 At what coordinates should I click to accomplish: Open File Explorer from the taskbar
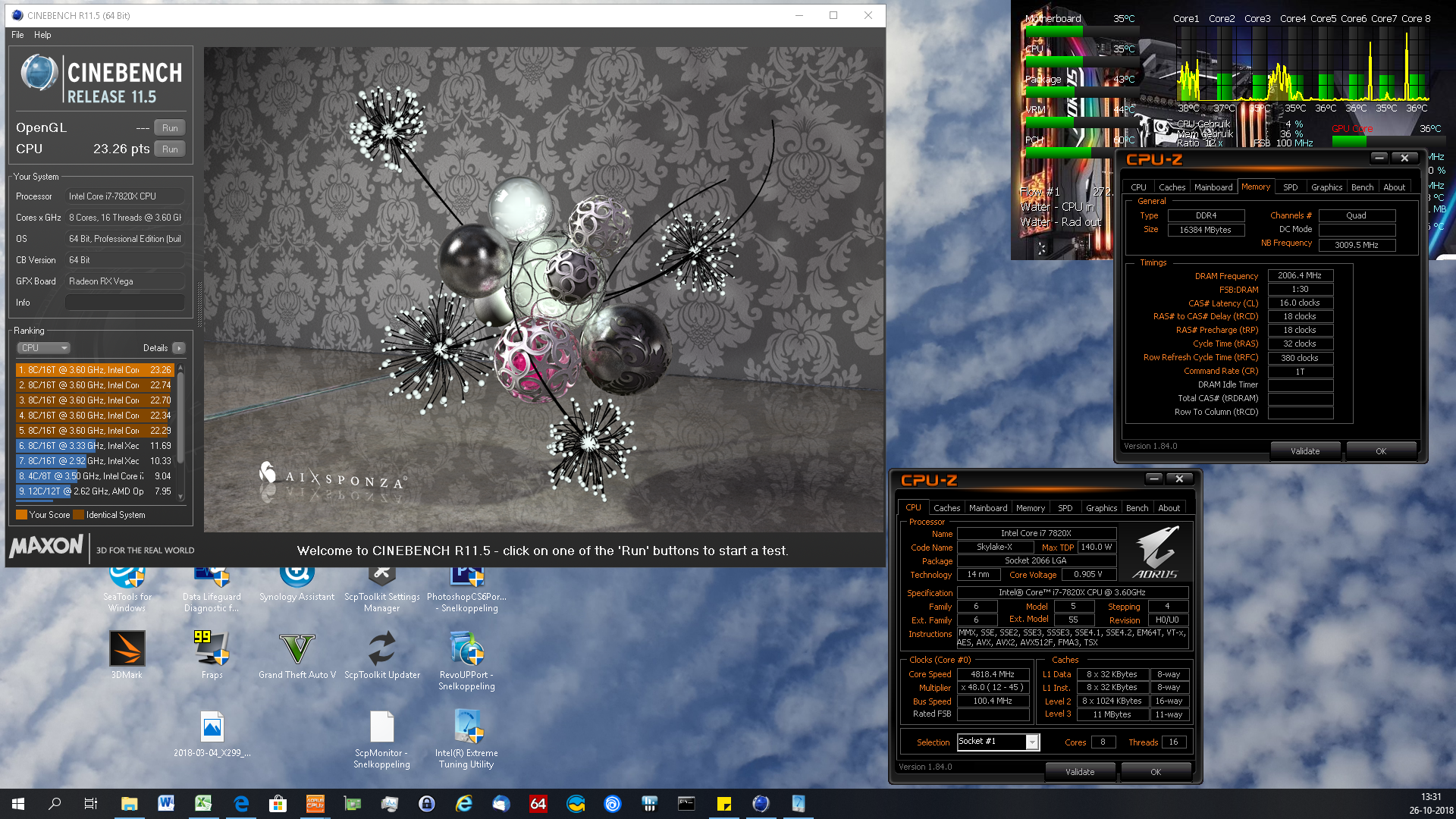(x=129, y=804)
